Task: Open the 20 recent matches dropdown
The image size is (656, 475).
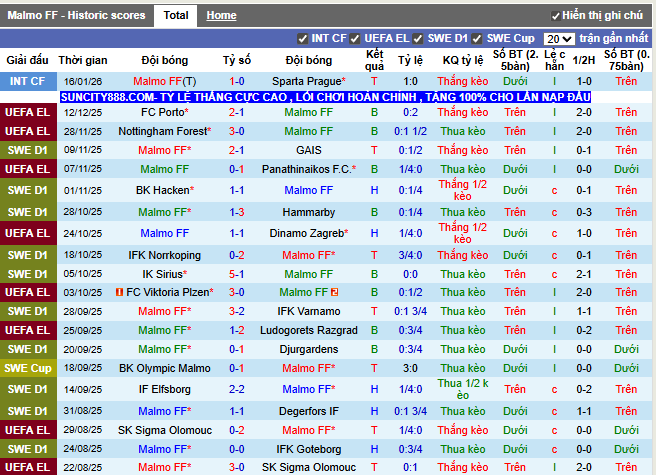Action: 559,39
